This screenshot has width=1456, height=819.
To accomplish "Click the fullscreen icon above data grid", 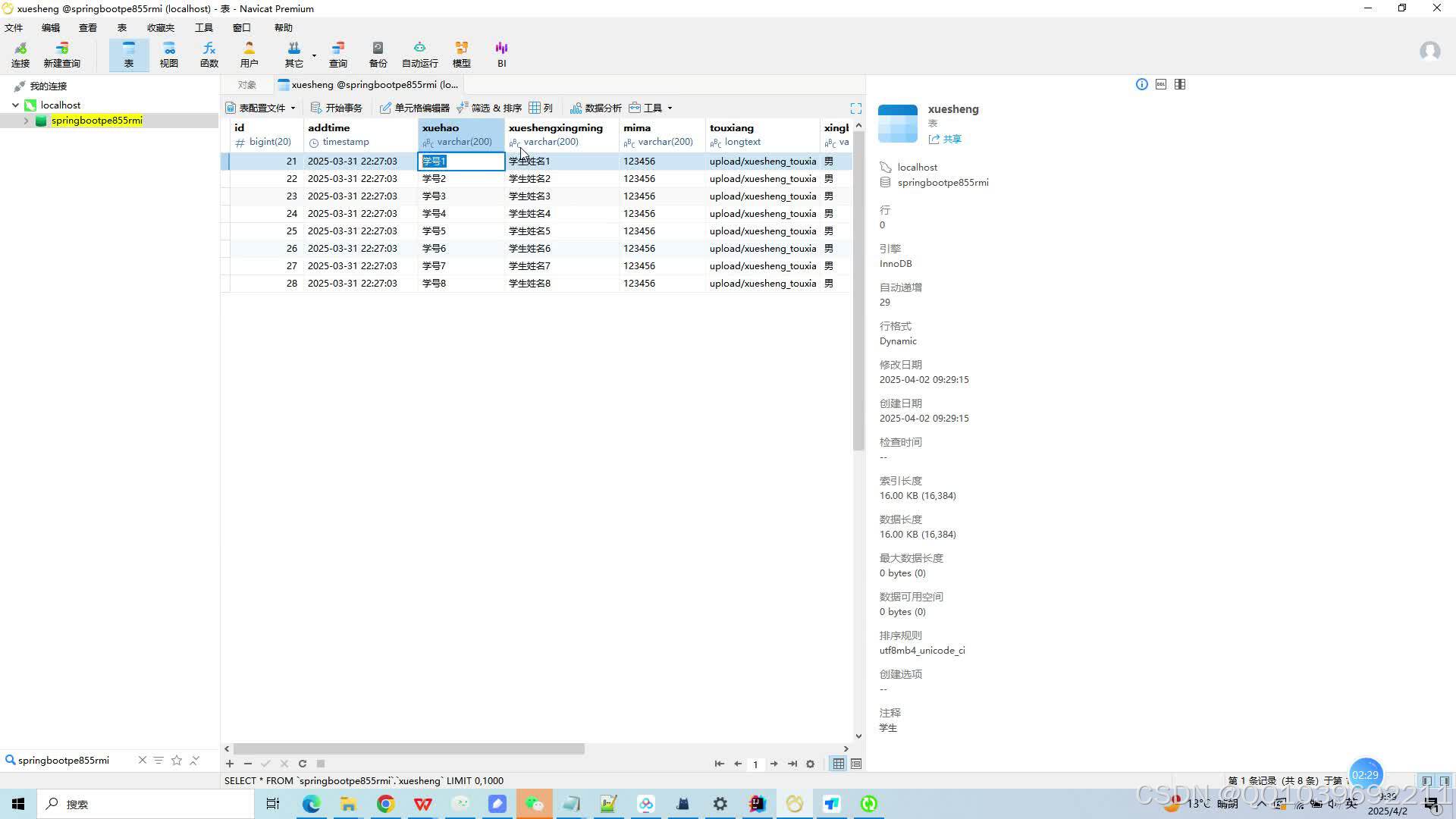I will tap(855, 108).
